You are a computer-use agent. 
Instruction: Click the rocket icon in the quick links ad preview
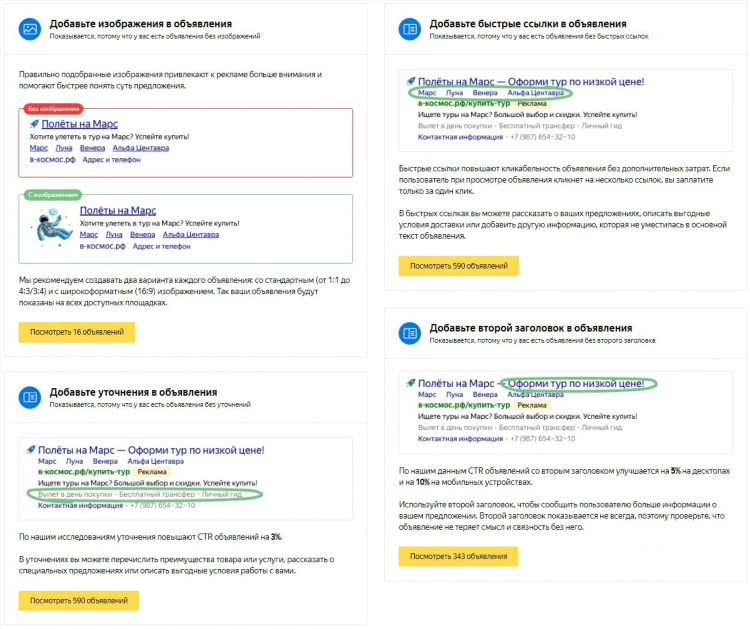(x=411, y=81)
